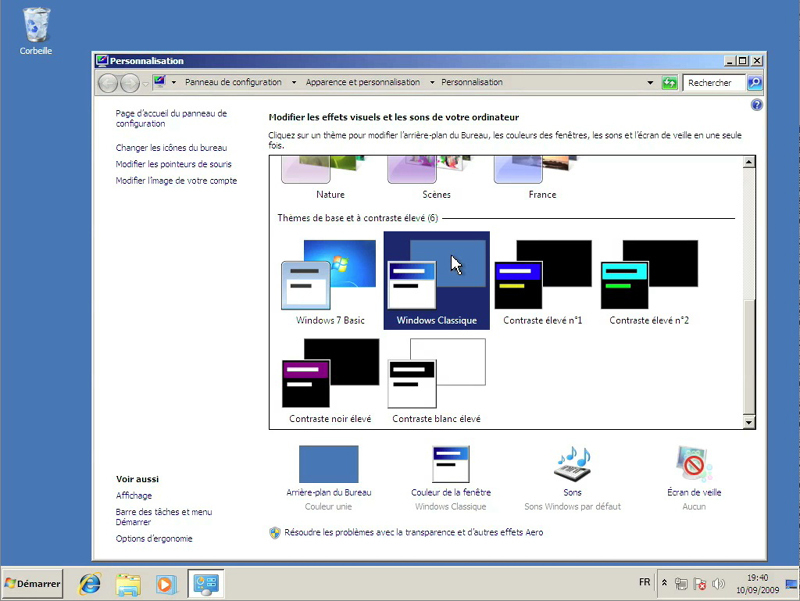
Task: Open the blue help question mark
Action: click(x=757, y=105)
